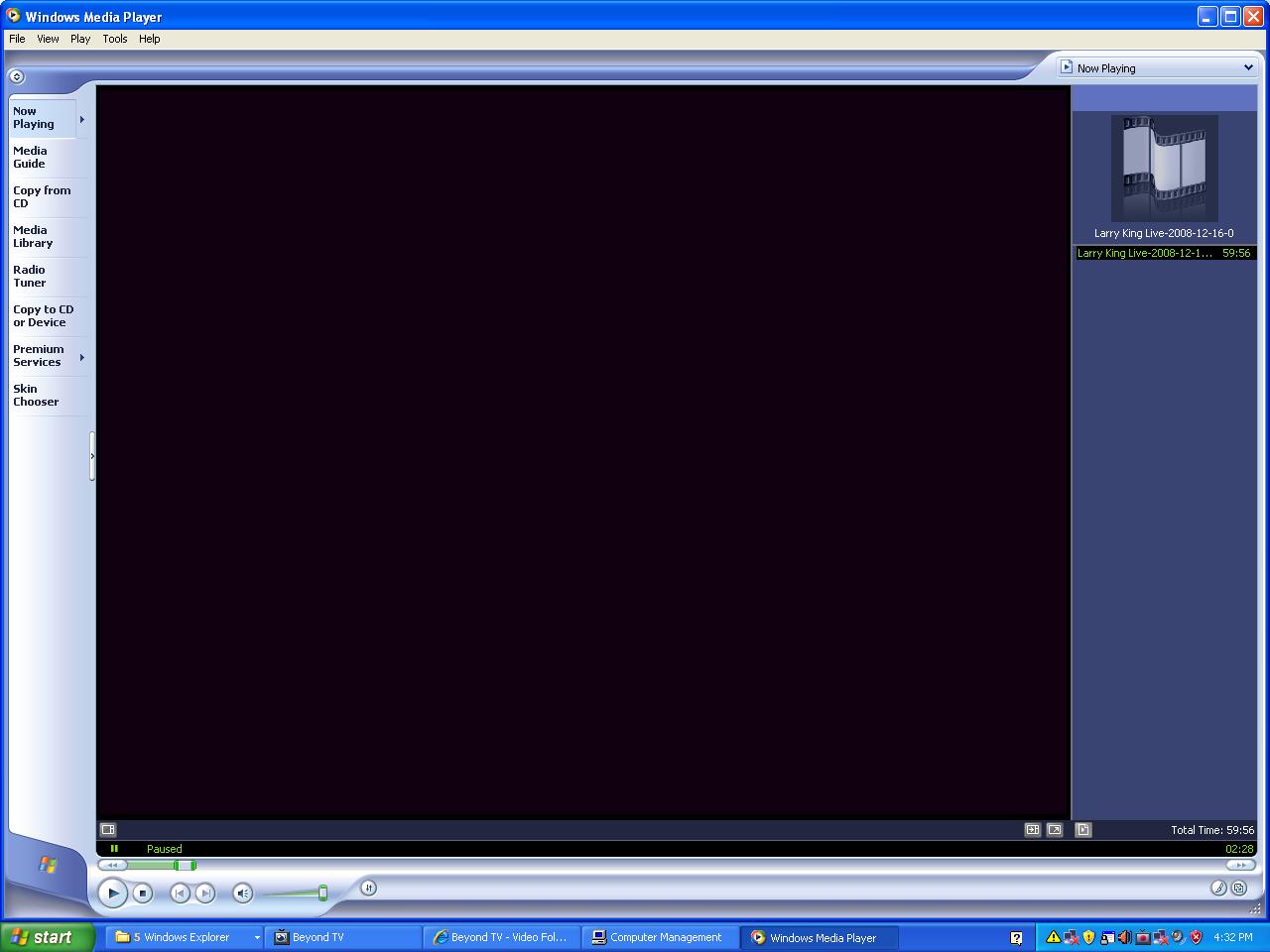Image resolution: width=1270 pixels, height=952 pixels.
Task: Click the TV recording tray icon
Action: click(1143, 937)
